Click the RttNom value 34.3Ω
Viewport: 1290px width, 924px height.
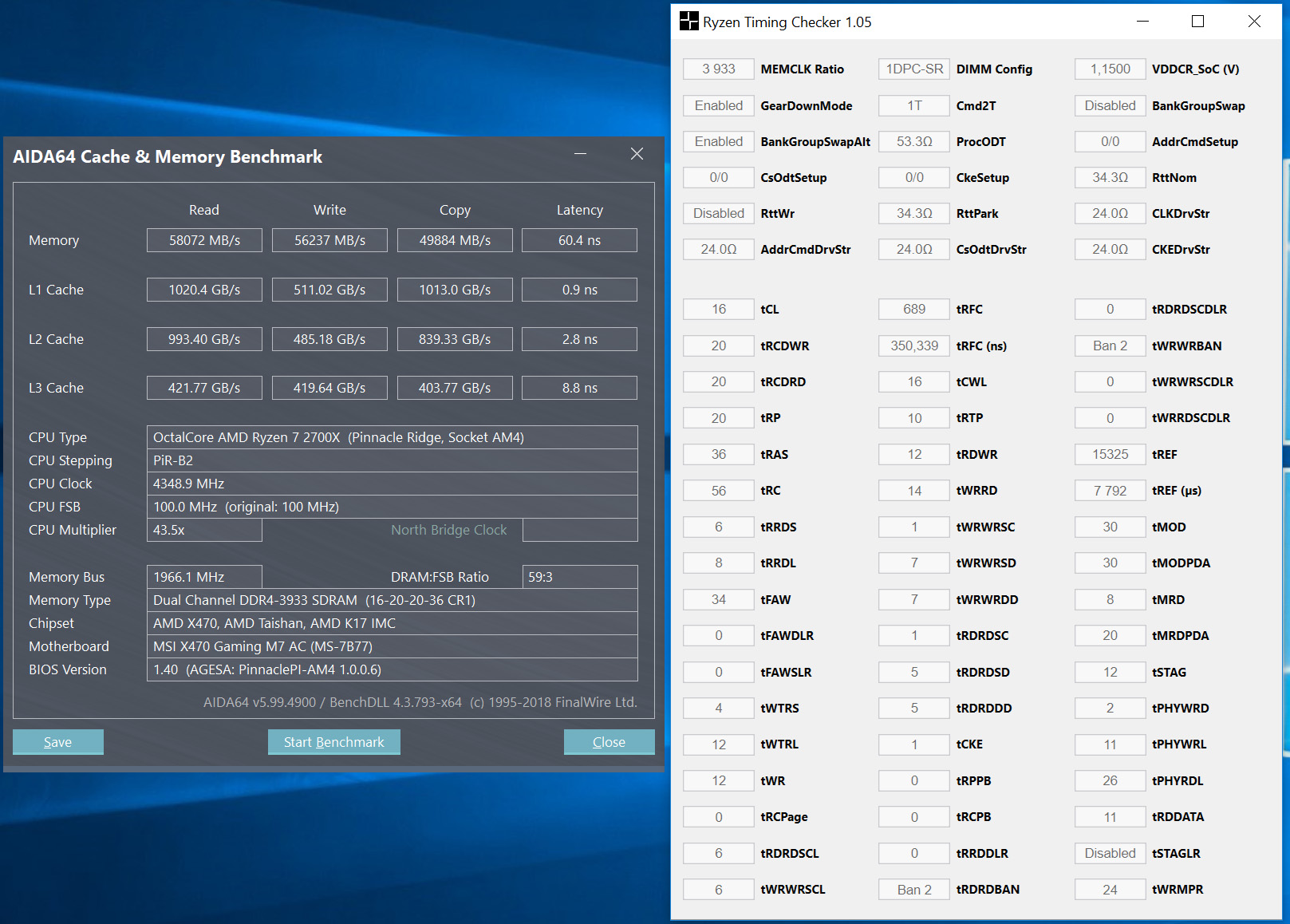pos(1111,177)
